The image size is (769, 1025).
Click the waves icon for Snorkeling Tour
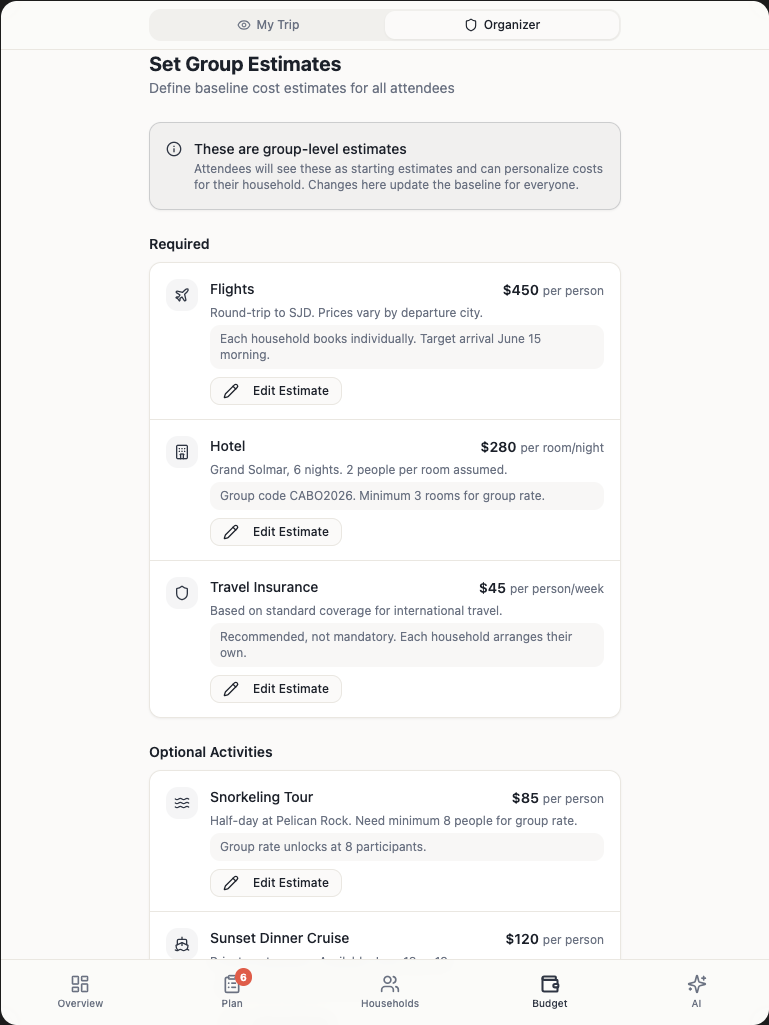point(182,803)
